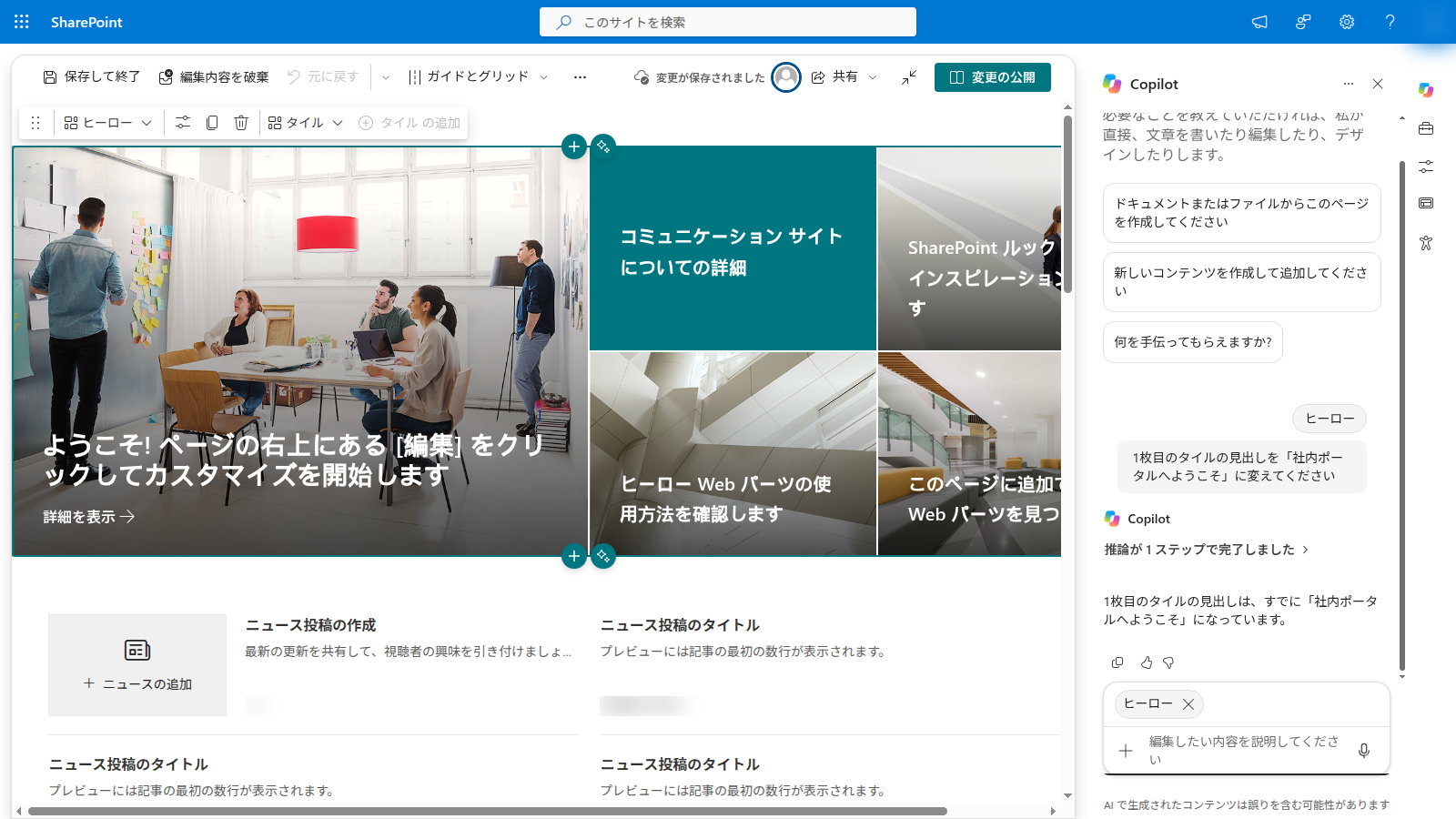Click the Copilot icon in right rail
This screenshot has width=1456, height=819.
pos(1426,89)
